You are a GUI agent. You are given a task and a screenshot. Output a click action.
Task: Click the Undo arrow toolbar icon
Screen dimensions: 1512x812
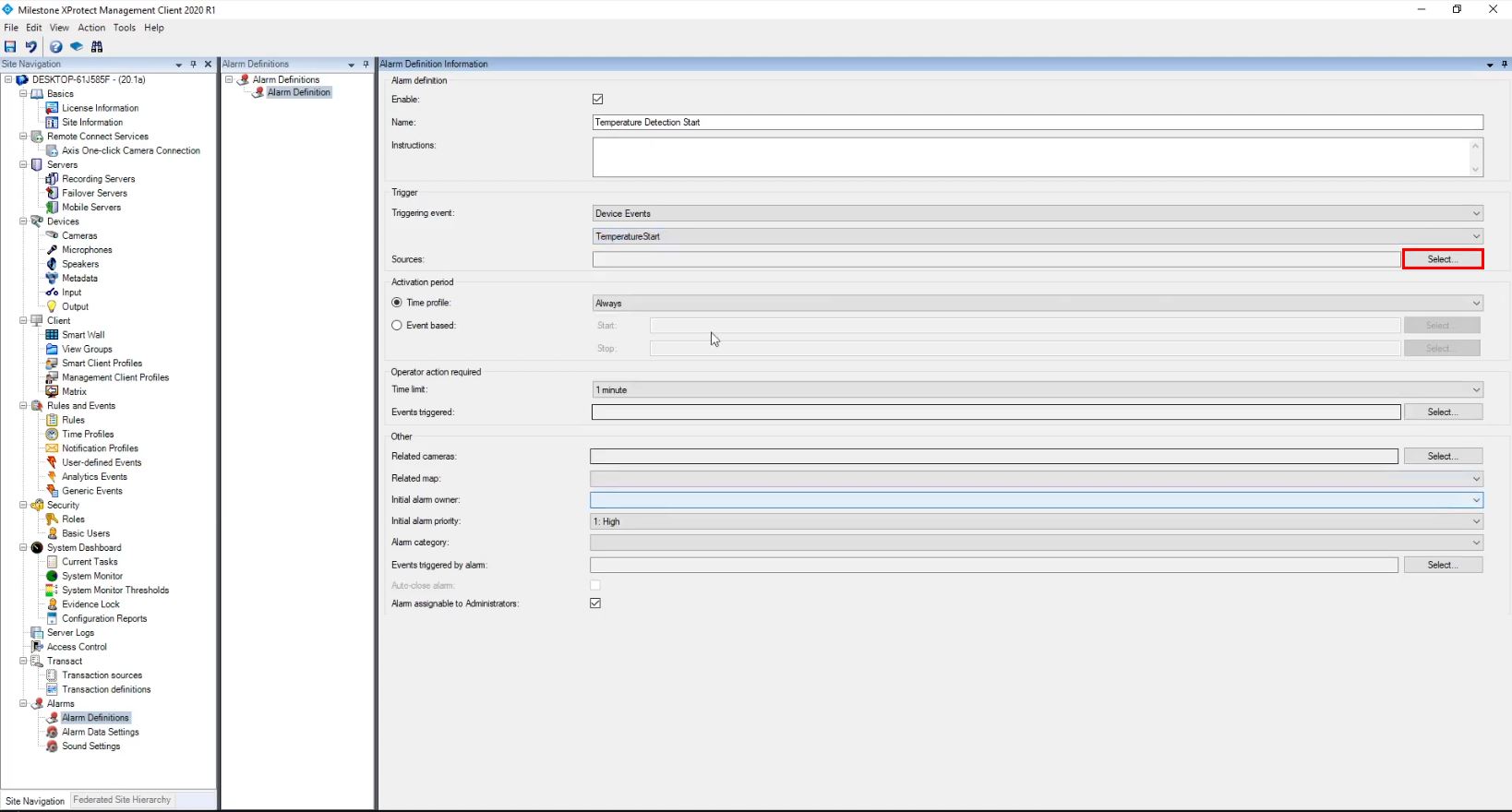click(31, 46)
